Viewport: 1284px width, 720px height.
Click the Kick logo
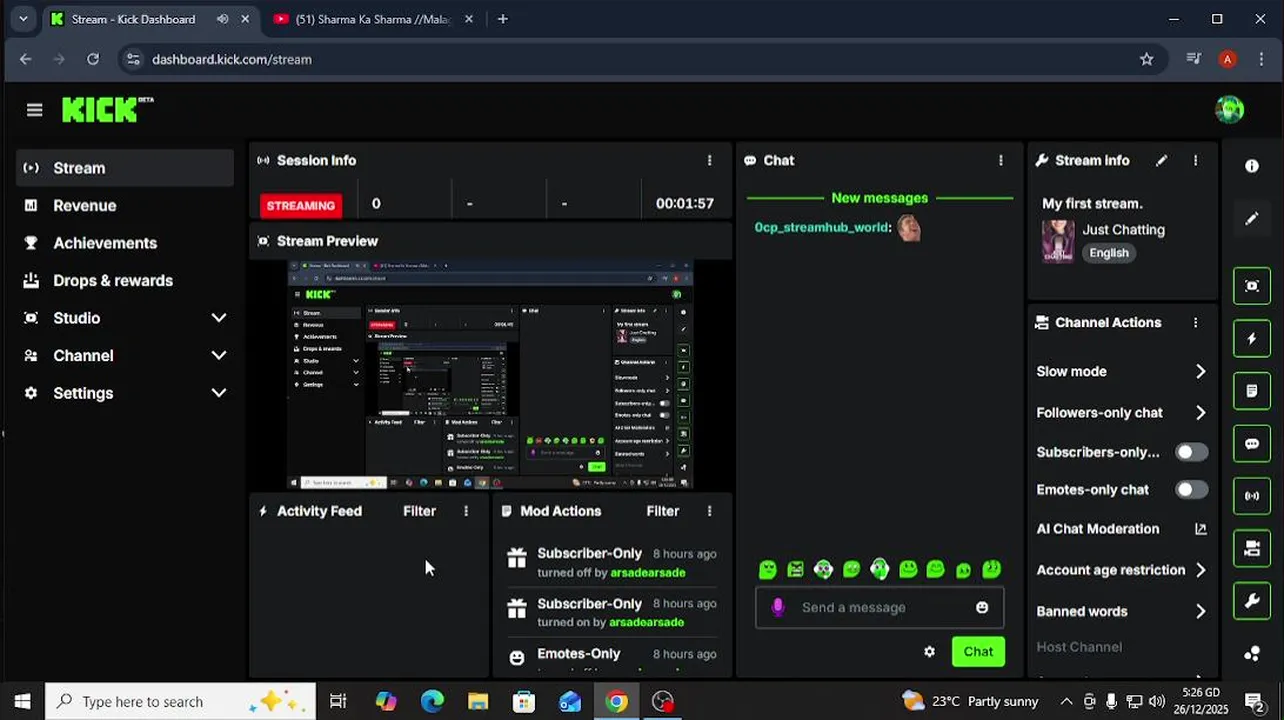tap(107, 109)
